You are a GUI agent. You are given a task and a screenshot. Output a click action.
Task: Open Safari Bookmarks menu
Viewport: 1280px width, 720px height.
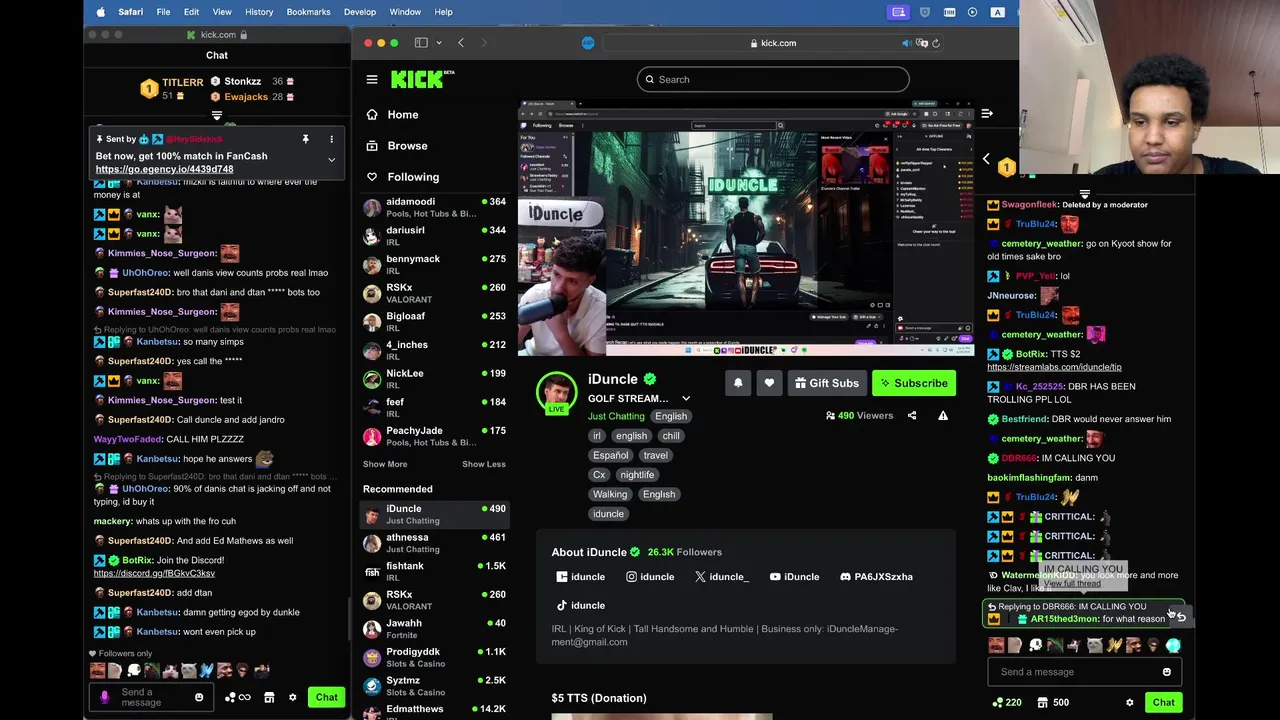(x=308, y=12)
